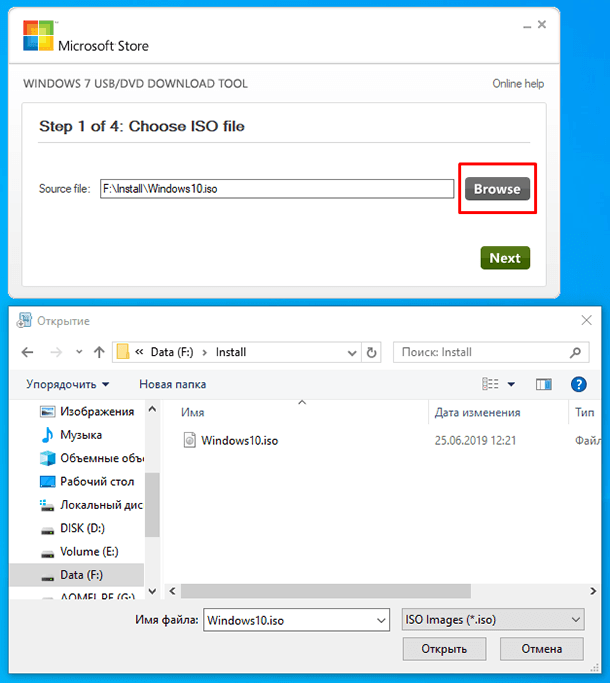Viewport: 610px width, 683px height.
Task: Open the Online help link
Action: coord(518,83)
